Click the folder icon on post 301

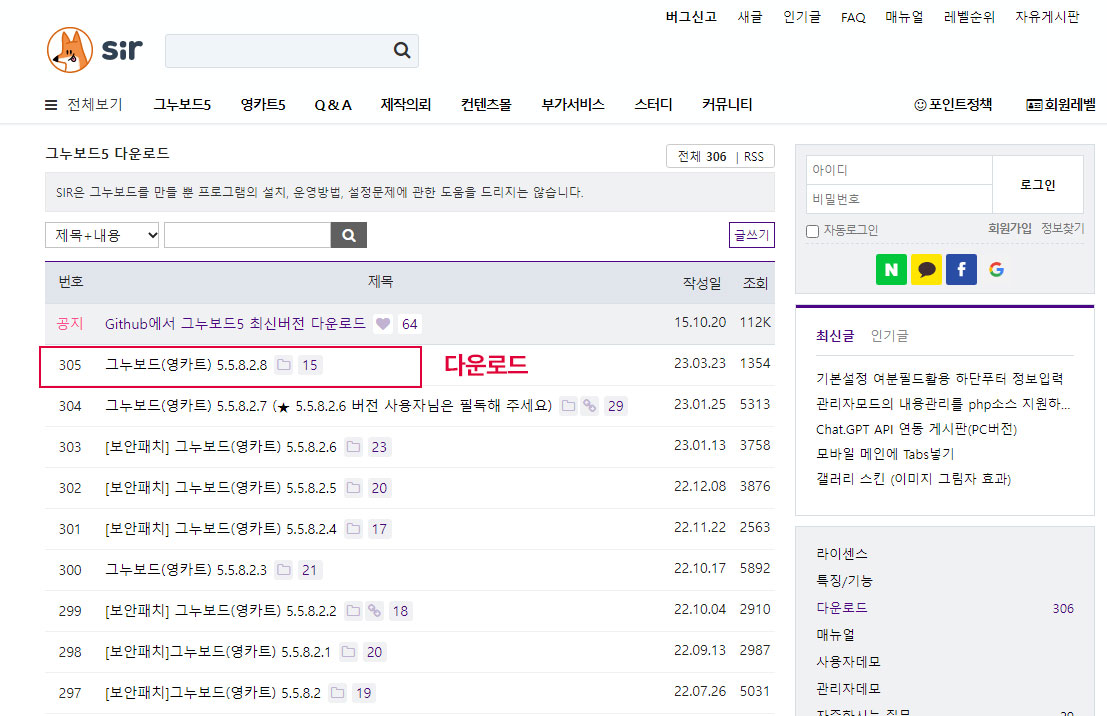[x=353, y=528]
